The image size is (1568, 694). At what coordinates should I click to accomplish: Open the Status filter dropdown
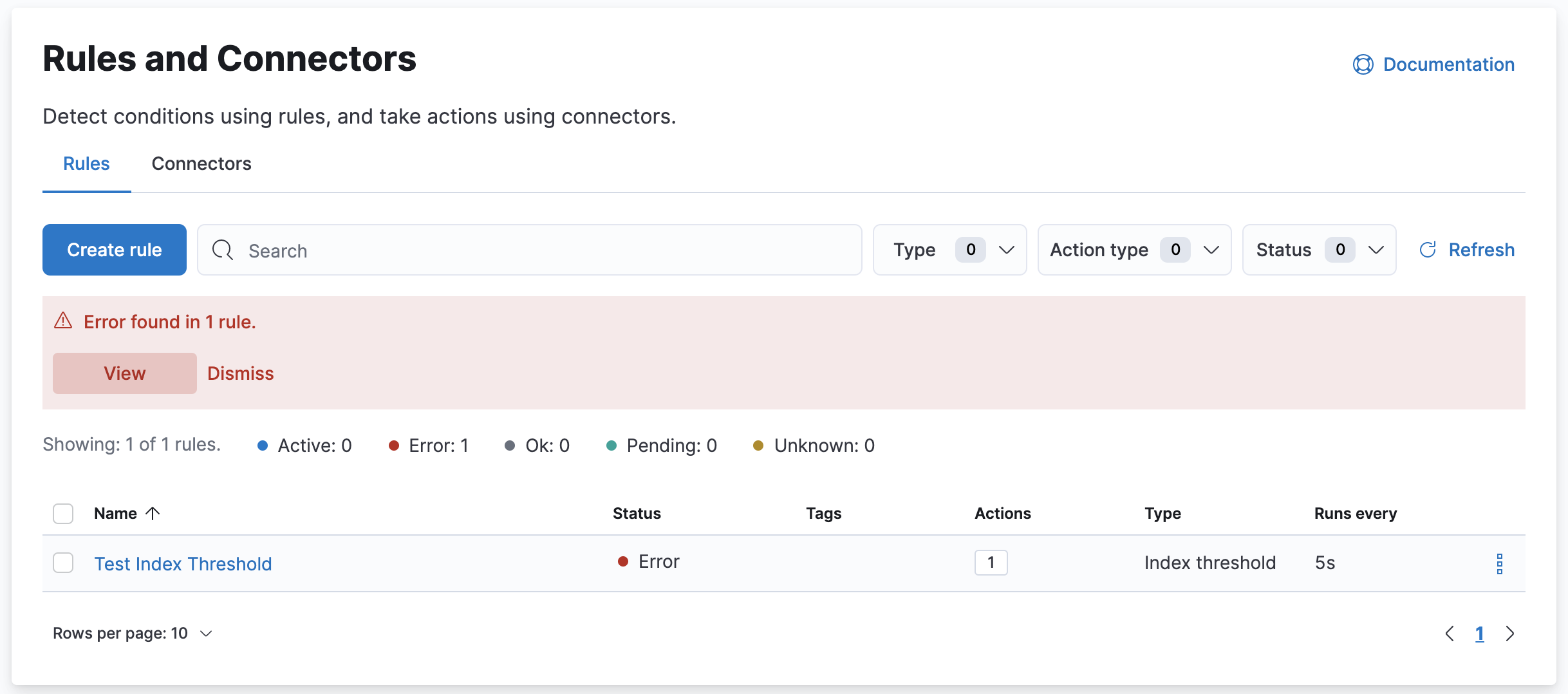1317,250
